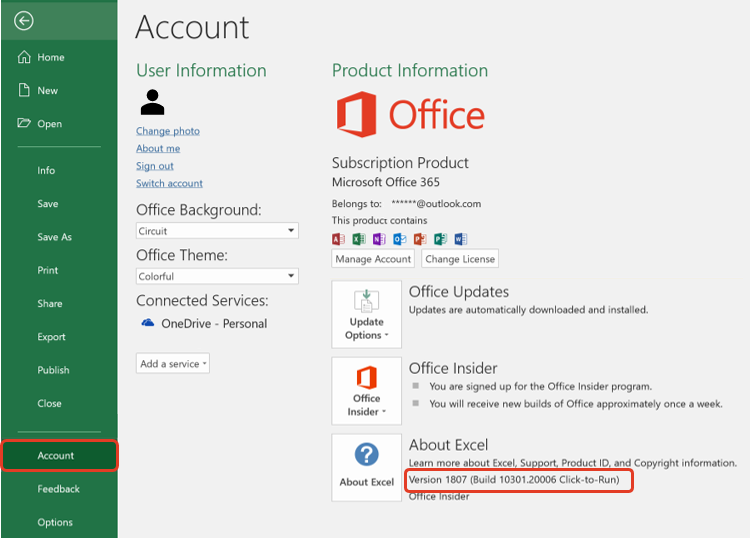Open the Feedback page
Viewport: 750px width, 538px height.
tap(59, 489)
